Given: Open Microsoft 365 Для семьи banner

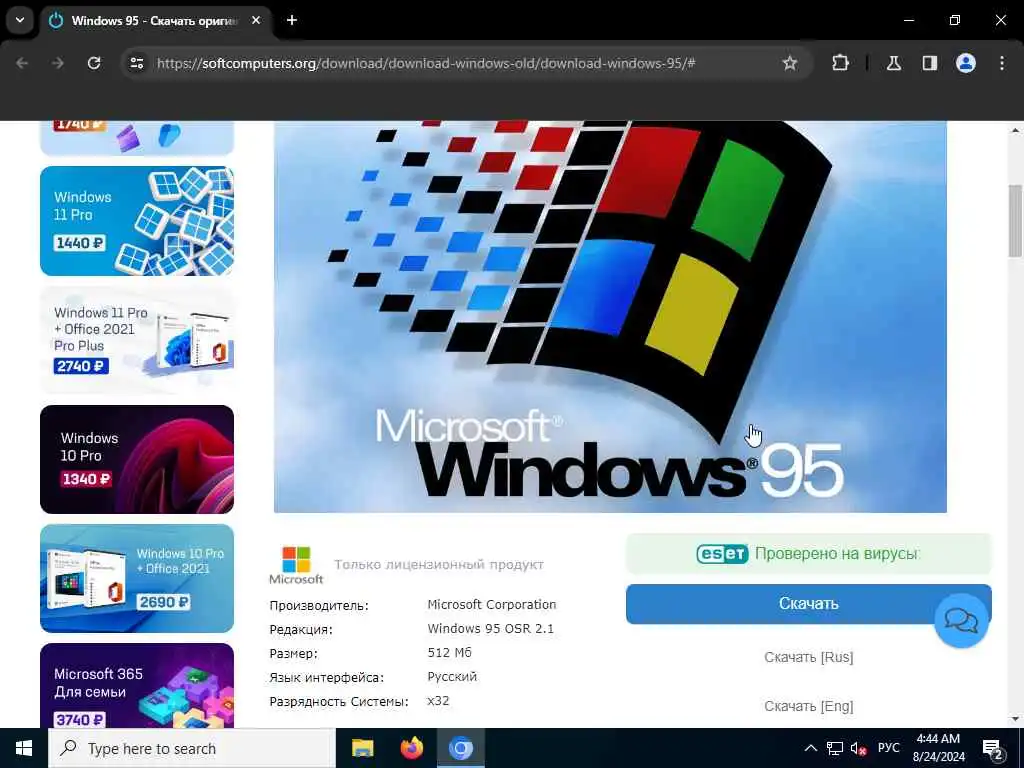Looking at the screenshot, I should point(137,686).
